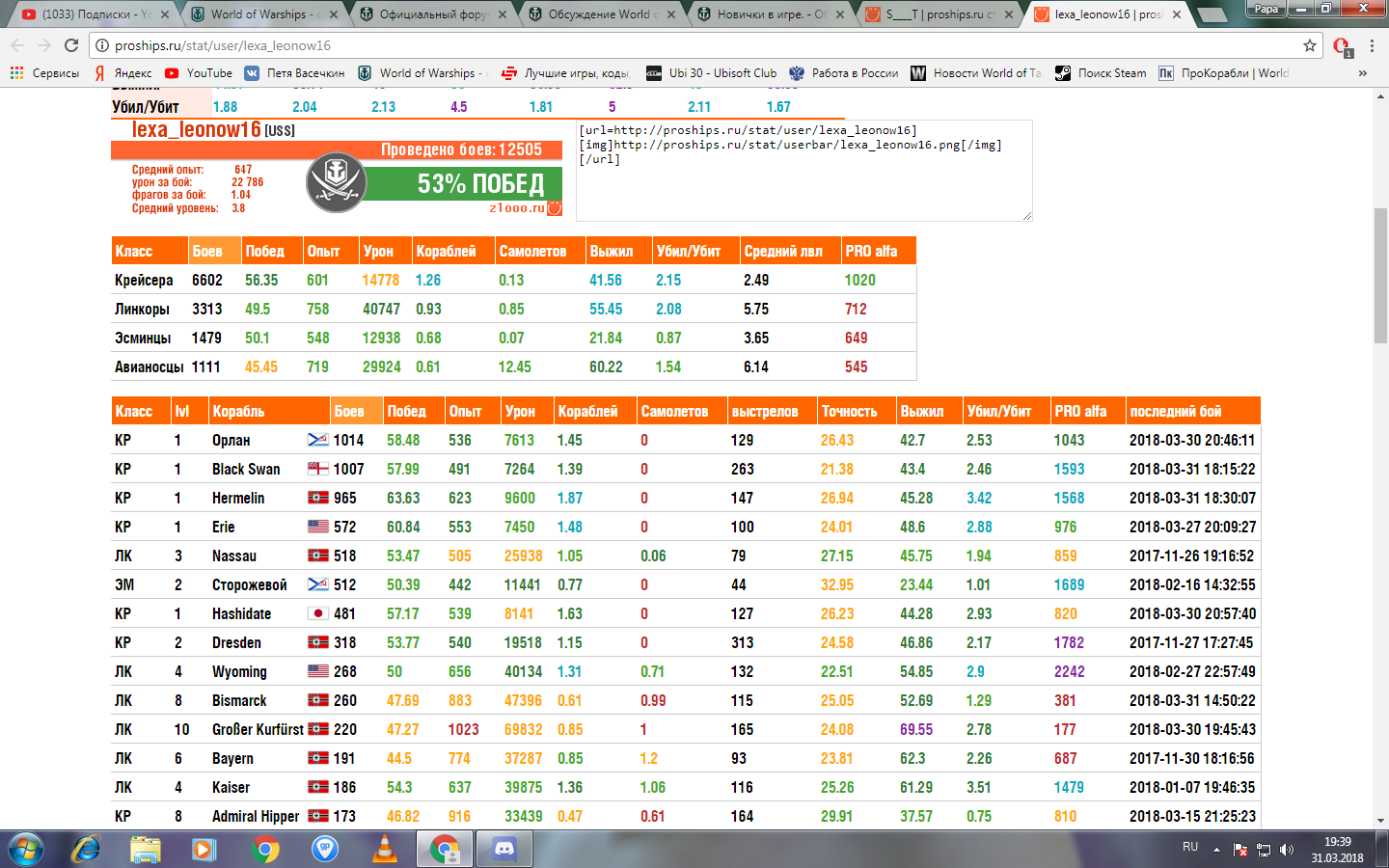Sort ship table by PRO alfa column
This screenshot has height=868, width=1389.
tap(1087, 411)
